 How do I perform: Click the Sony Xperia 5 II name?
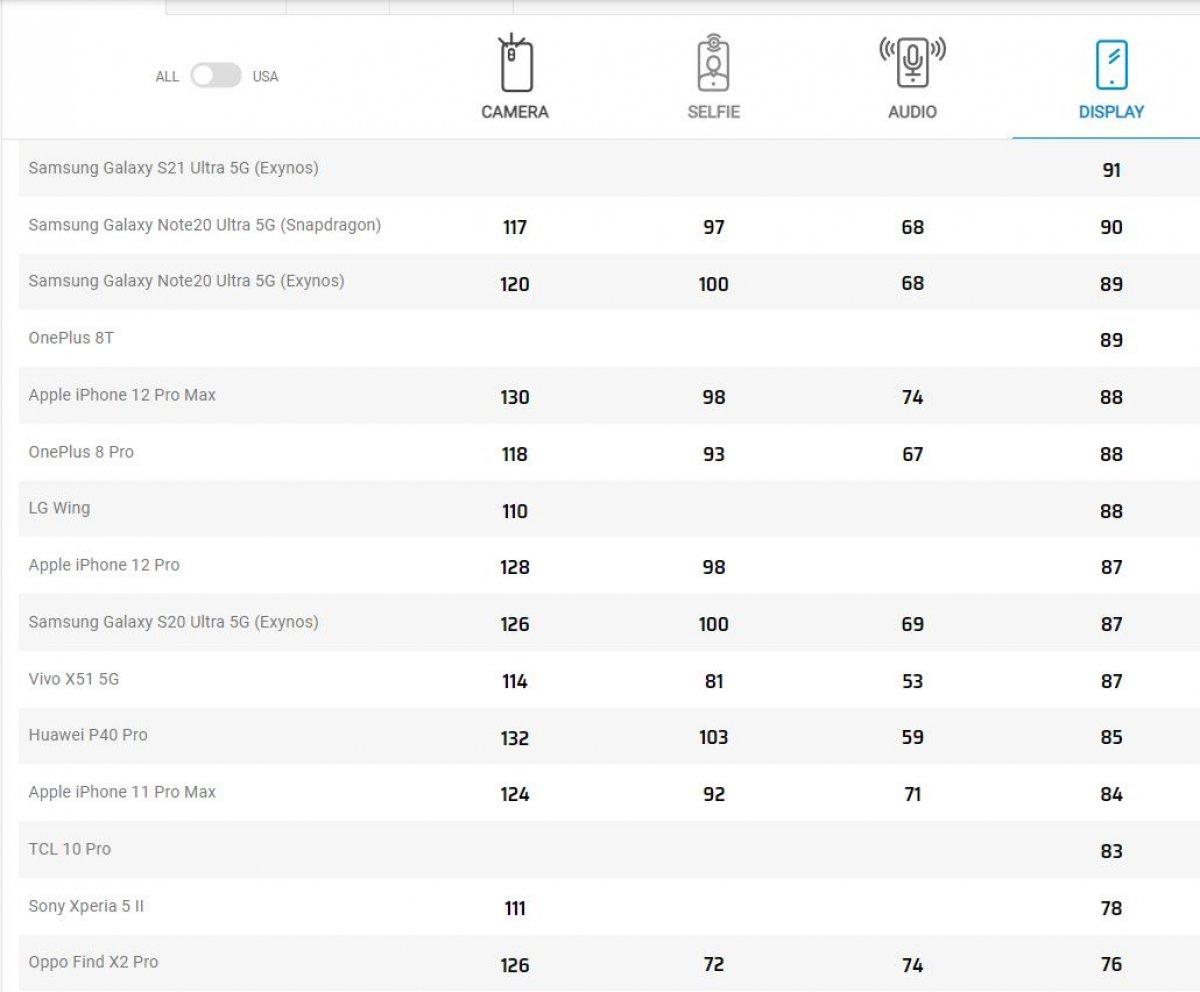click(86, 906)
